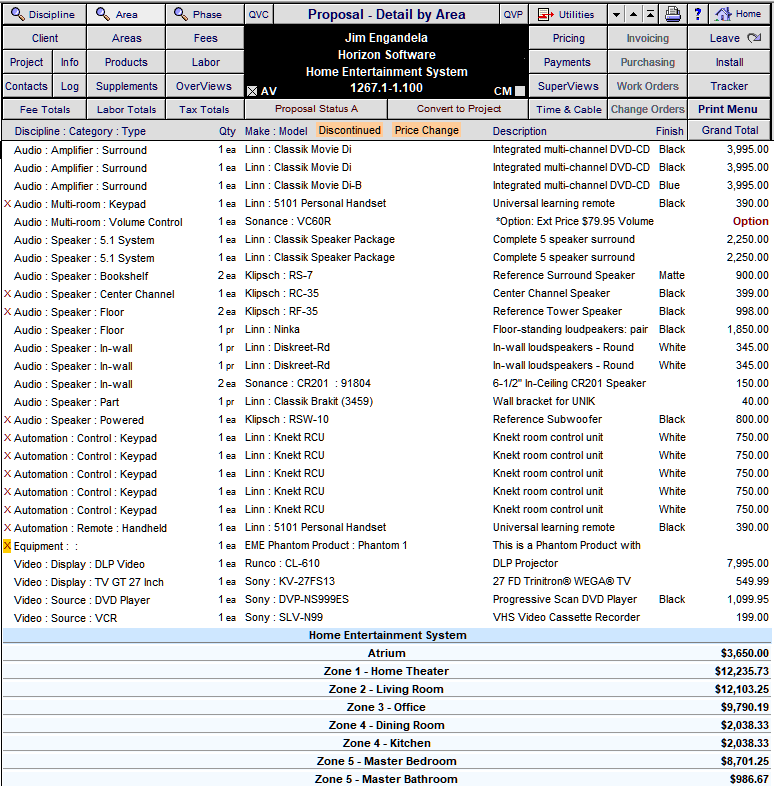Image resolution: width=774 pixels, height=786 pixels.
Task: Open OverViews
Action: (x=204, y=86)
